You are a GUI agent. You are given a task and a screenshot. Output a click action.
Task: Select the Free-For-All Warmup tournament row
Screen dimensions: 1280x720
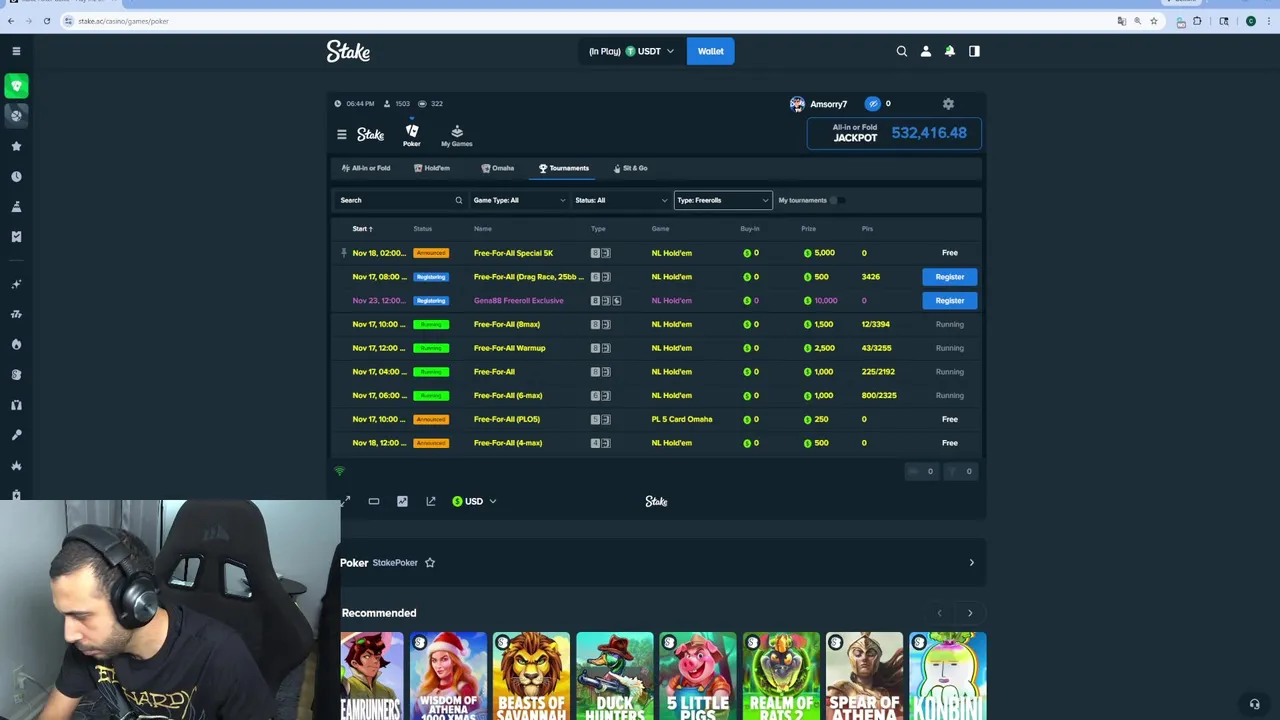click(x=658, y=348)
